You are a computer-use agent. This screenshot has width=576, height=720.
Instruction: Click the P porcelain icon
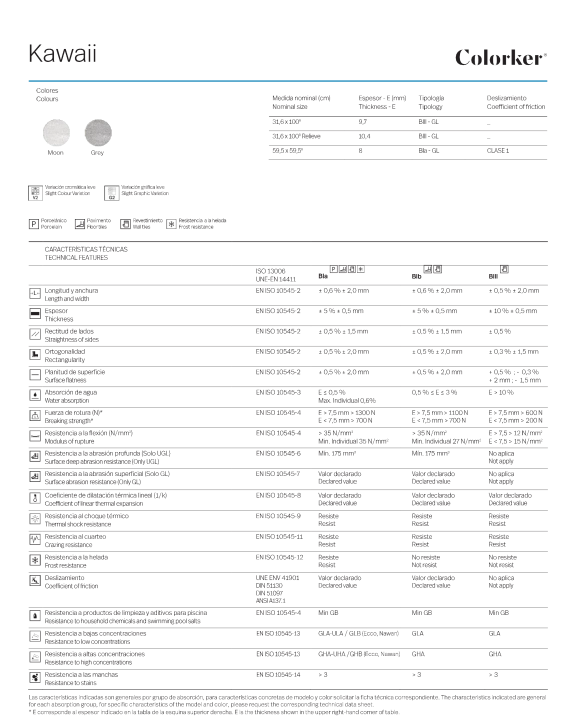(34, 224)
